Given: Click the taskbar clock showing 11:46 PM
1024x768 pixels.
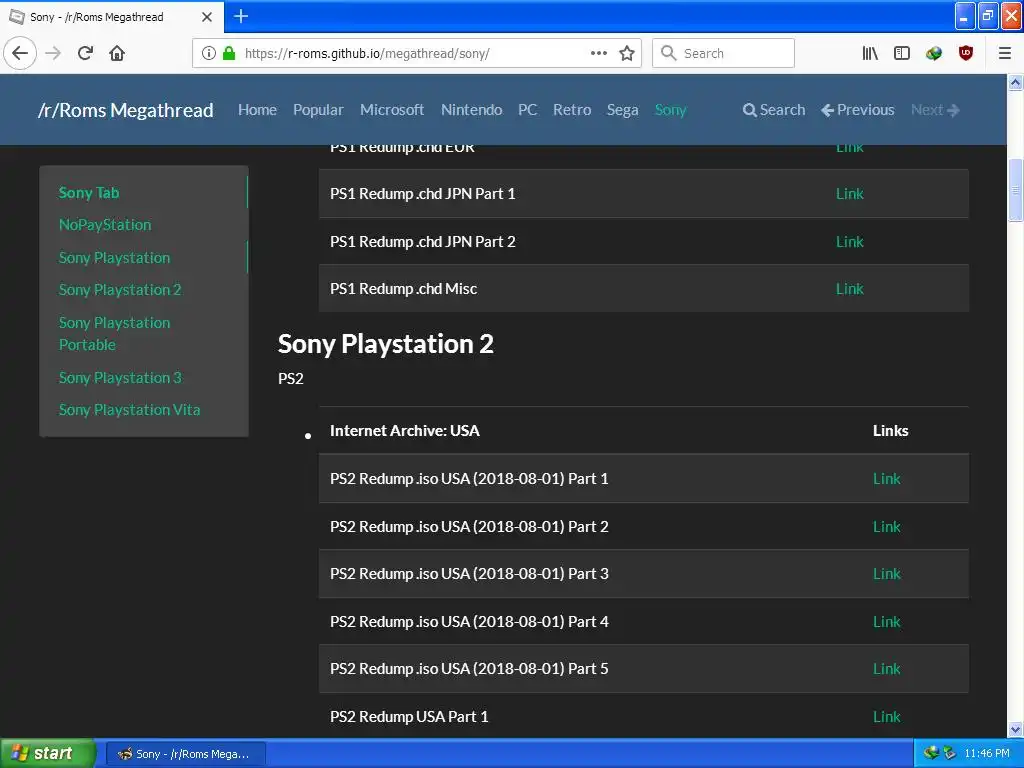Looking at the screenshot, I should pos(987,753).
